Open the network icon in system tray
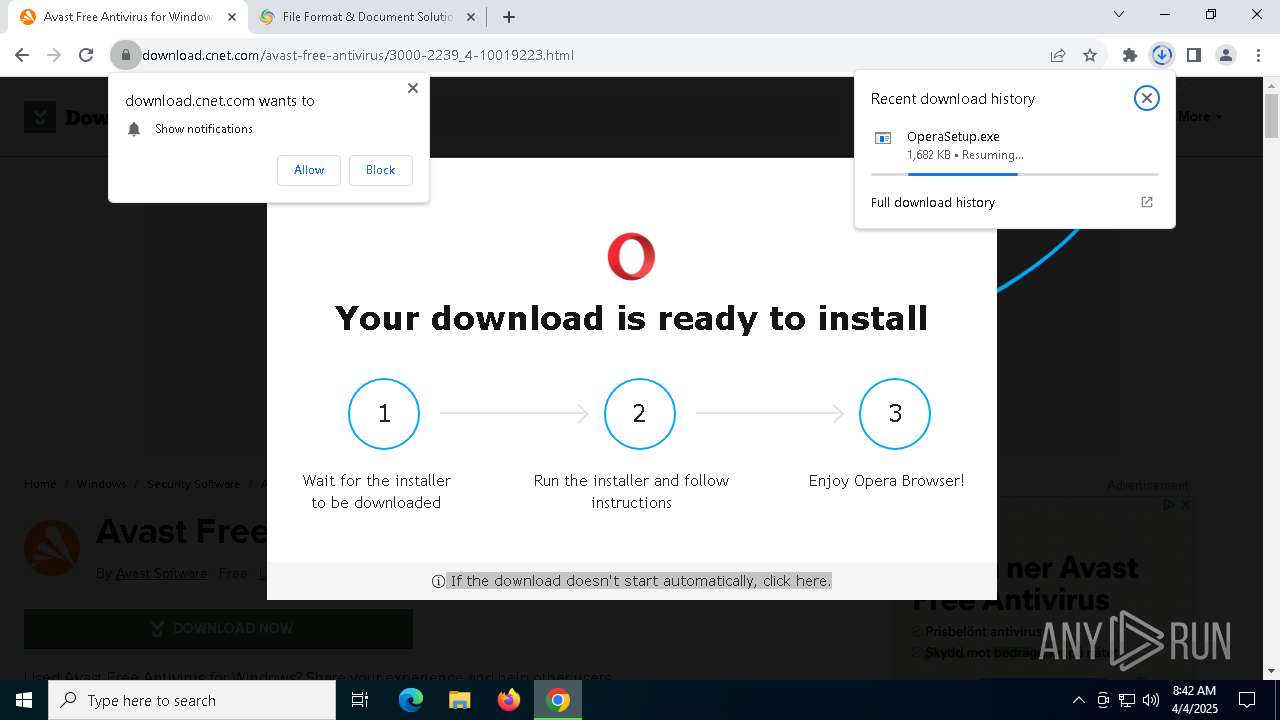 point(1127,700)
